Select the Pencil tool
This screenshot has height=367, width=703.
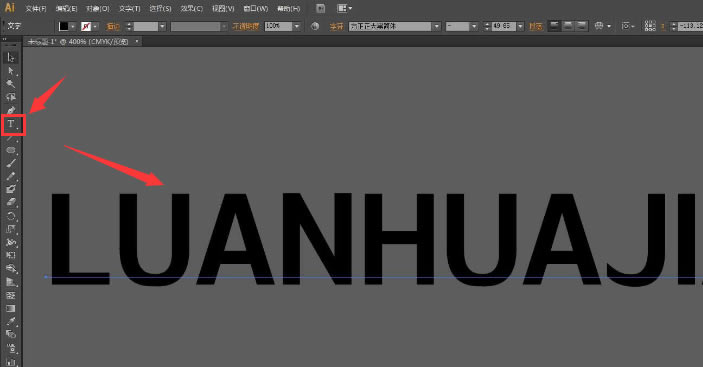click(x=11, y=176)
